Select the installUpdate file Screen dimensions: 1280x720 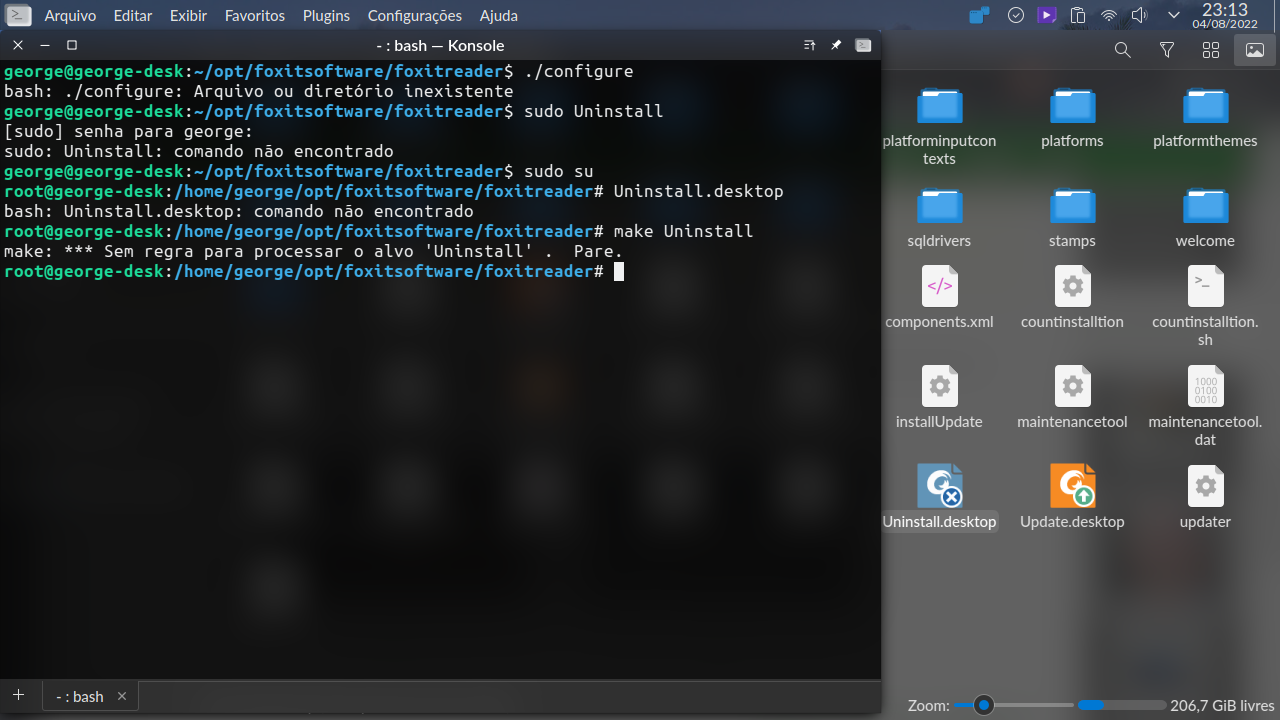pyautogui.click(x=939, y=398)
